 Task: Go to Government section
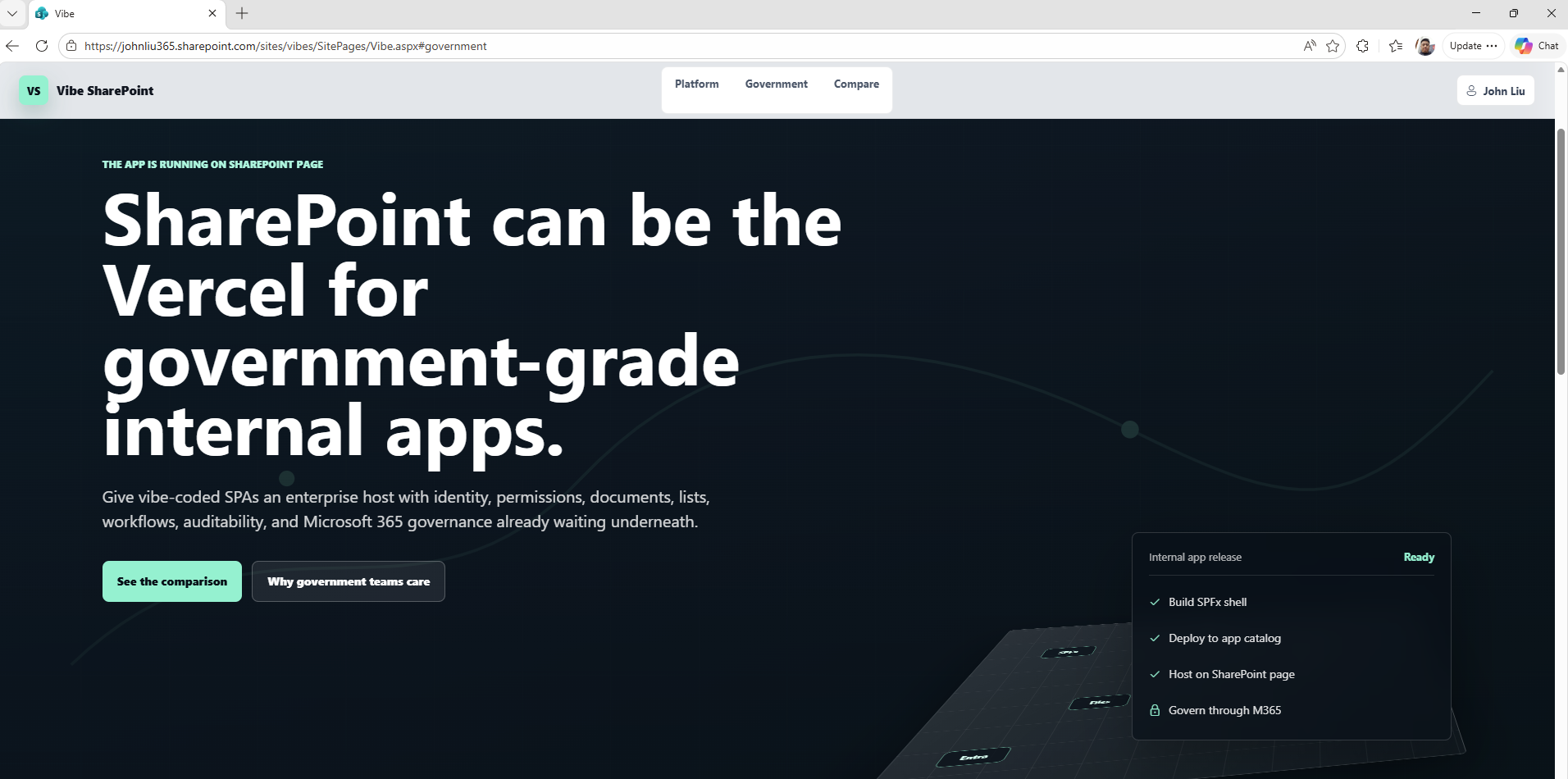tap(777, 84)
